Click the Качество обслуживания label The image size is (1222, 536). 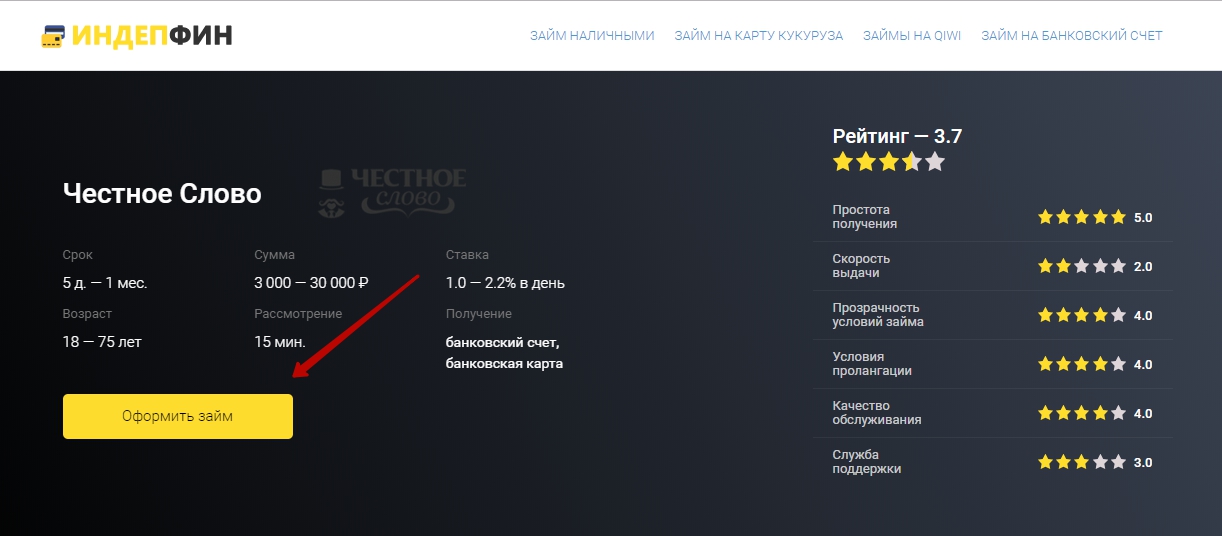tap(877, 413)
